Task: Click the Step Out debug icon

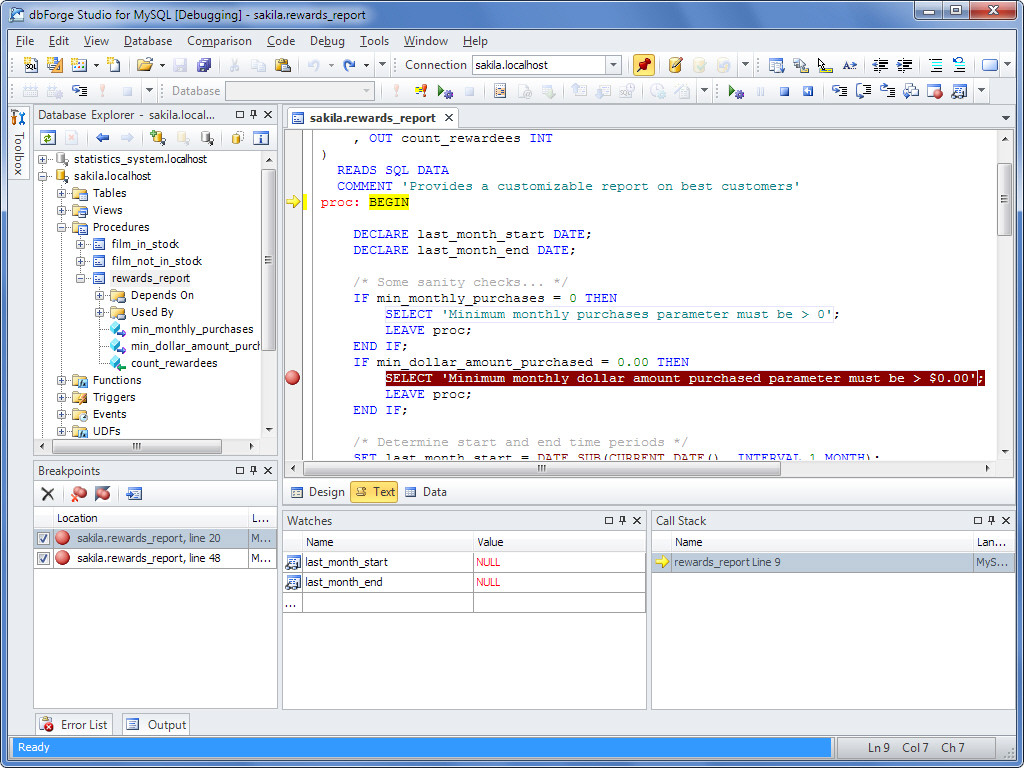Action: pos(887,91)
